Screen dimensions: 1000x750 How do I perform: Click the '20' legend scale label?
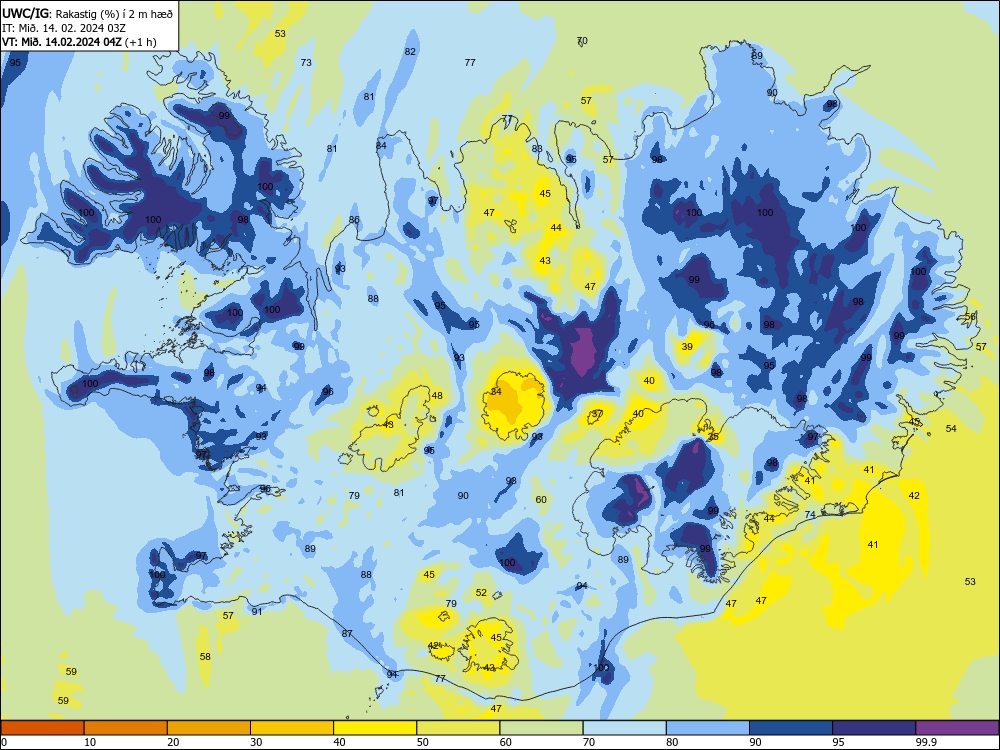173,742
